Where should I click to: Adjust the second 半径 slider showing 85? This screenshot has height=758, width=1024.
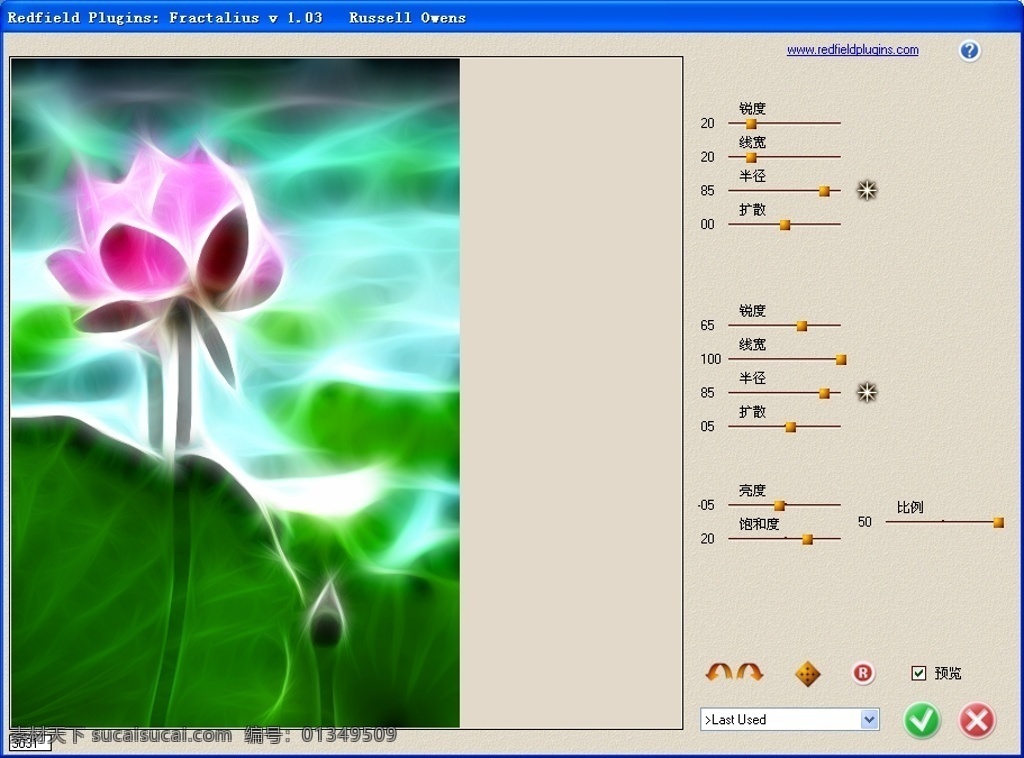click(784, 393)
